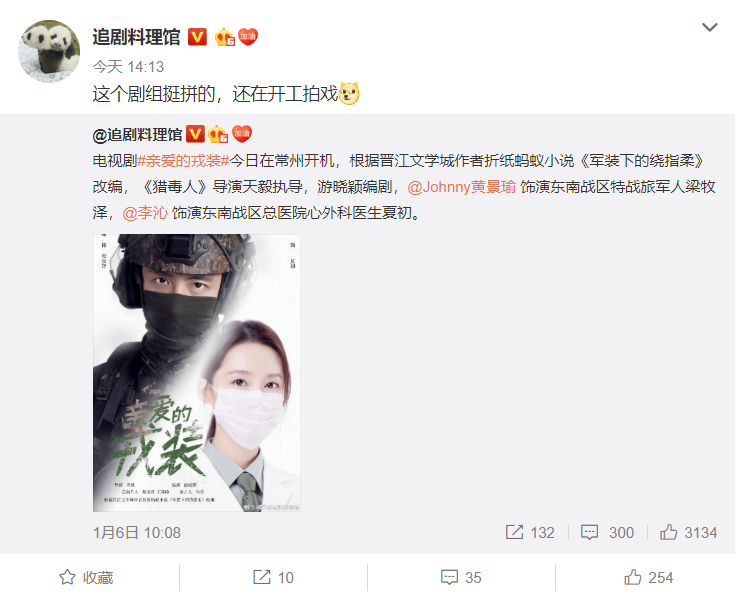
Task: Open the @李沁 mention link
Action: [x=145, y=213]
